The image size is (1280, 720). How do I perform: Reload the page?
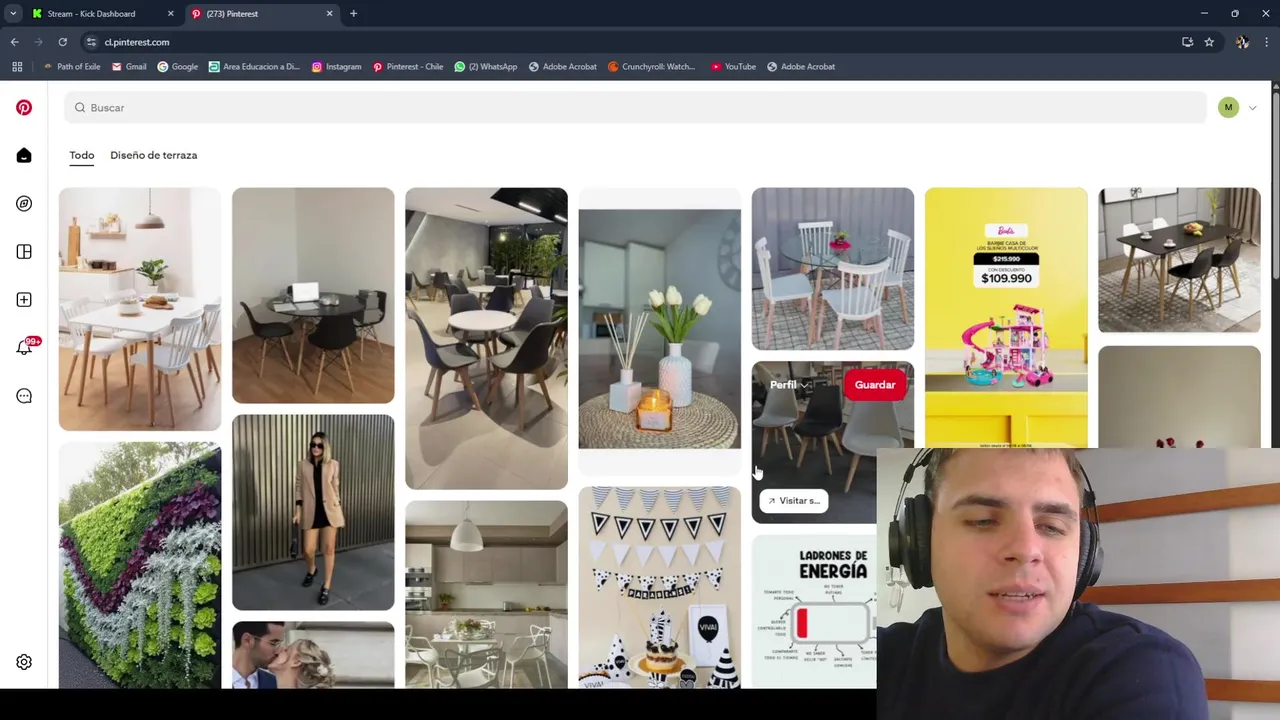pyautogui.click(x=62, y=42)
